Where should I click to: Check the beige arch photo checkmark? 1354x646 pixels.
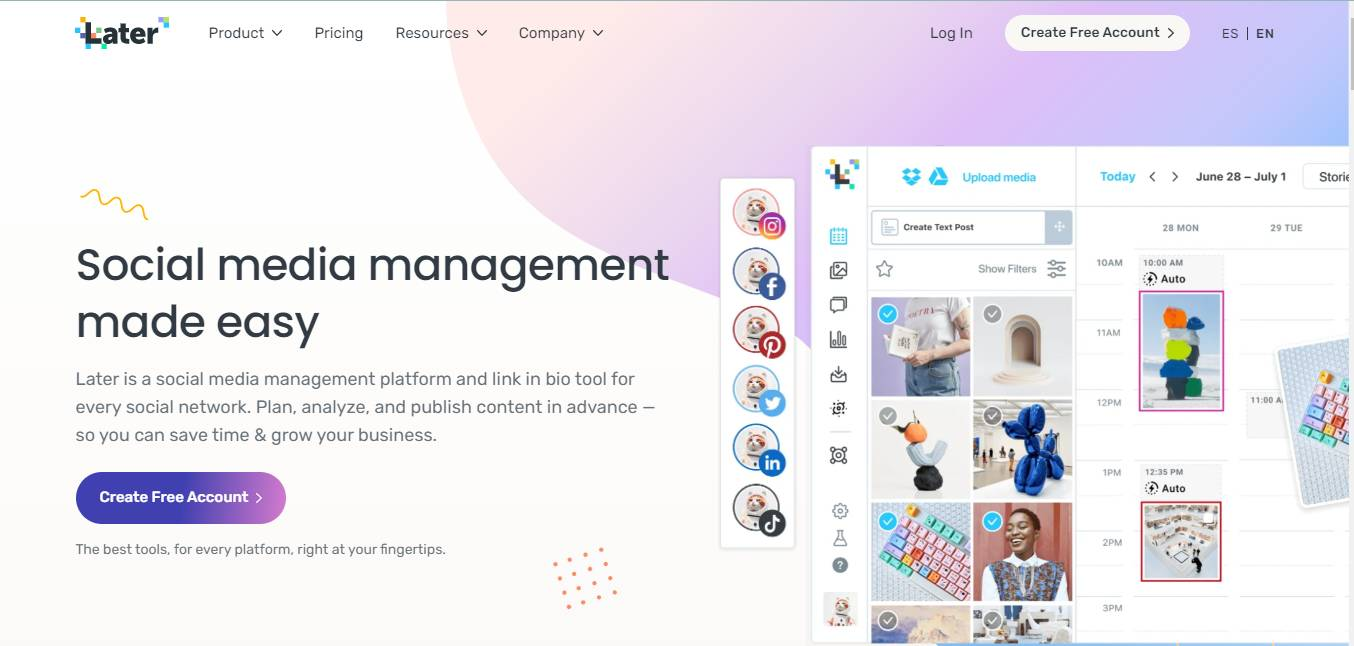click(x=992, y=314)
